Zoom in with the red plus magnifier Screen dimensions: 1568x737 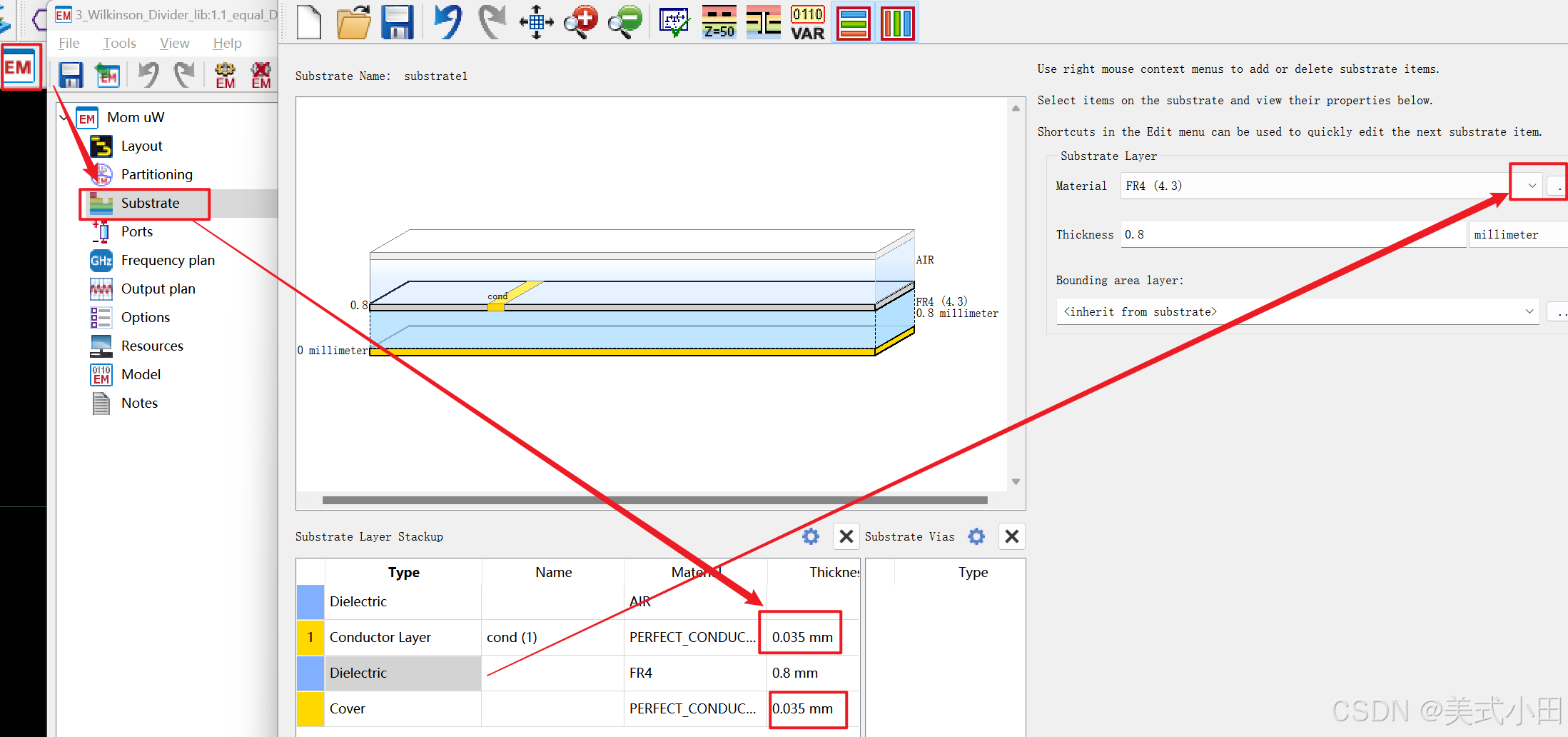(580, 22)
